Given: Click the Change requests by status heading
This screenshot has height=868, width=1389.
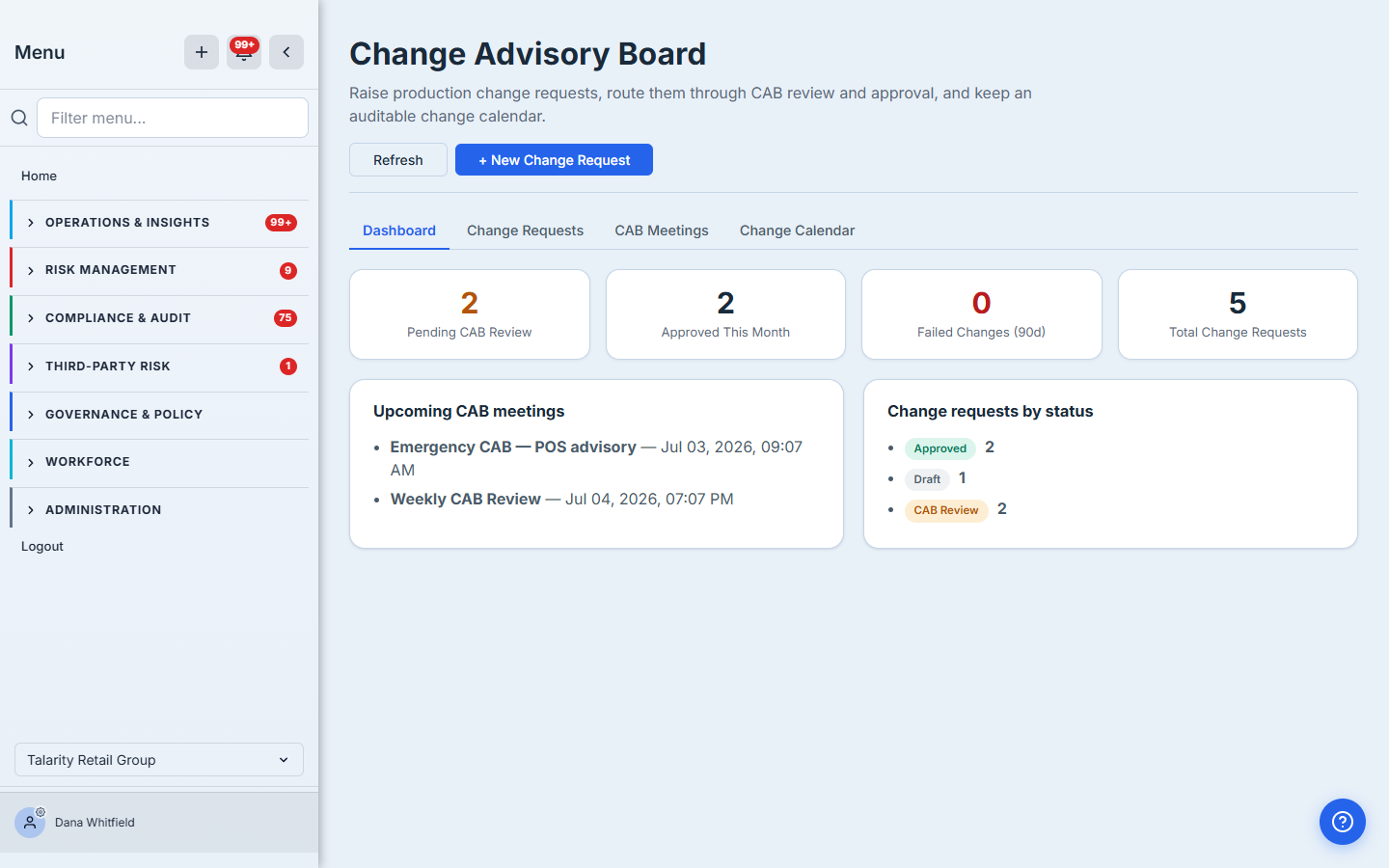Looking at the screenshot, I should [x=991, y=411].
